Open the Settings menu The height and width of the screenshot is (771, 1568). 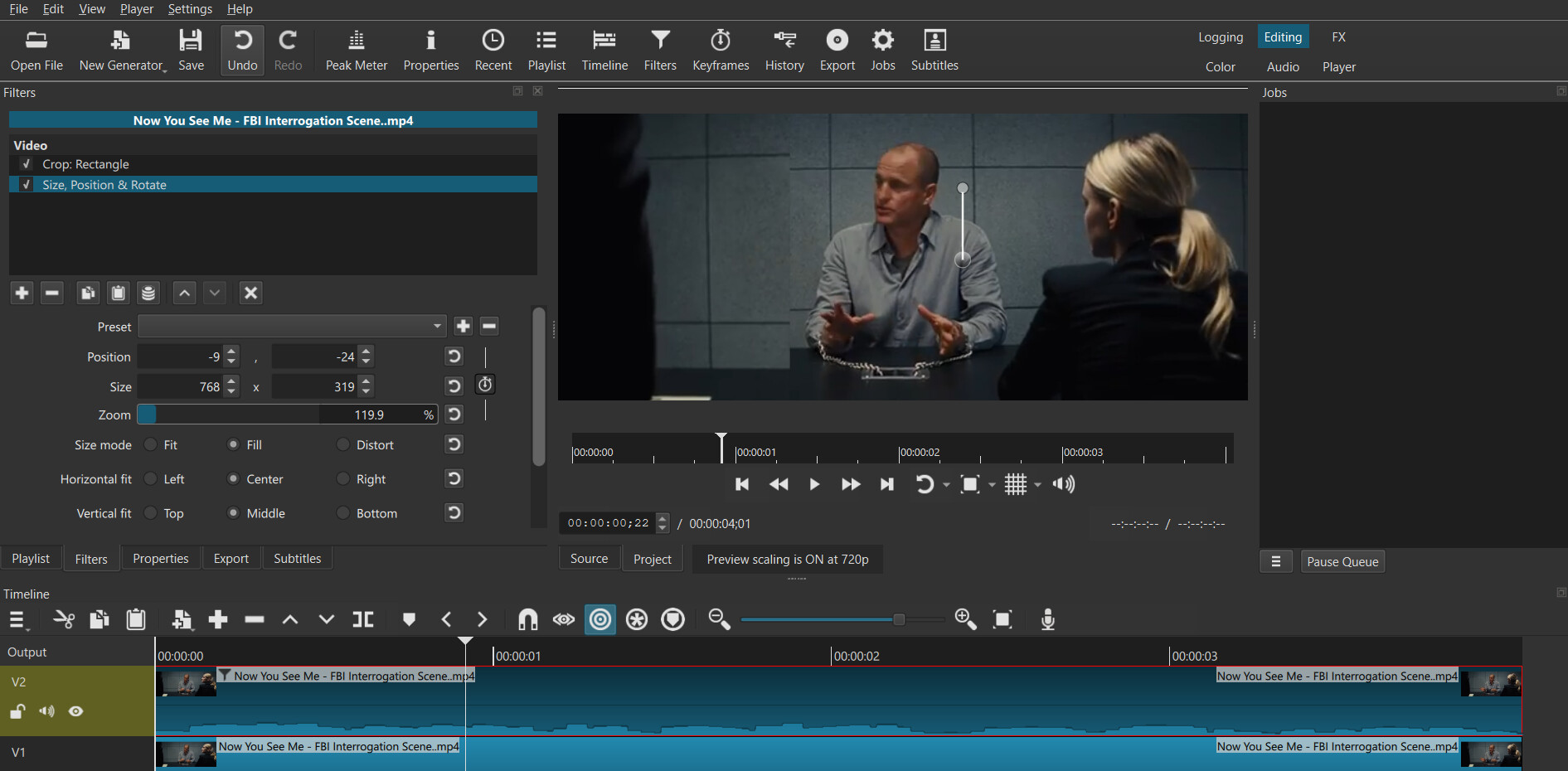(x=190, y=9)
